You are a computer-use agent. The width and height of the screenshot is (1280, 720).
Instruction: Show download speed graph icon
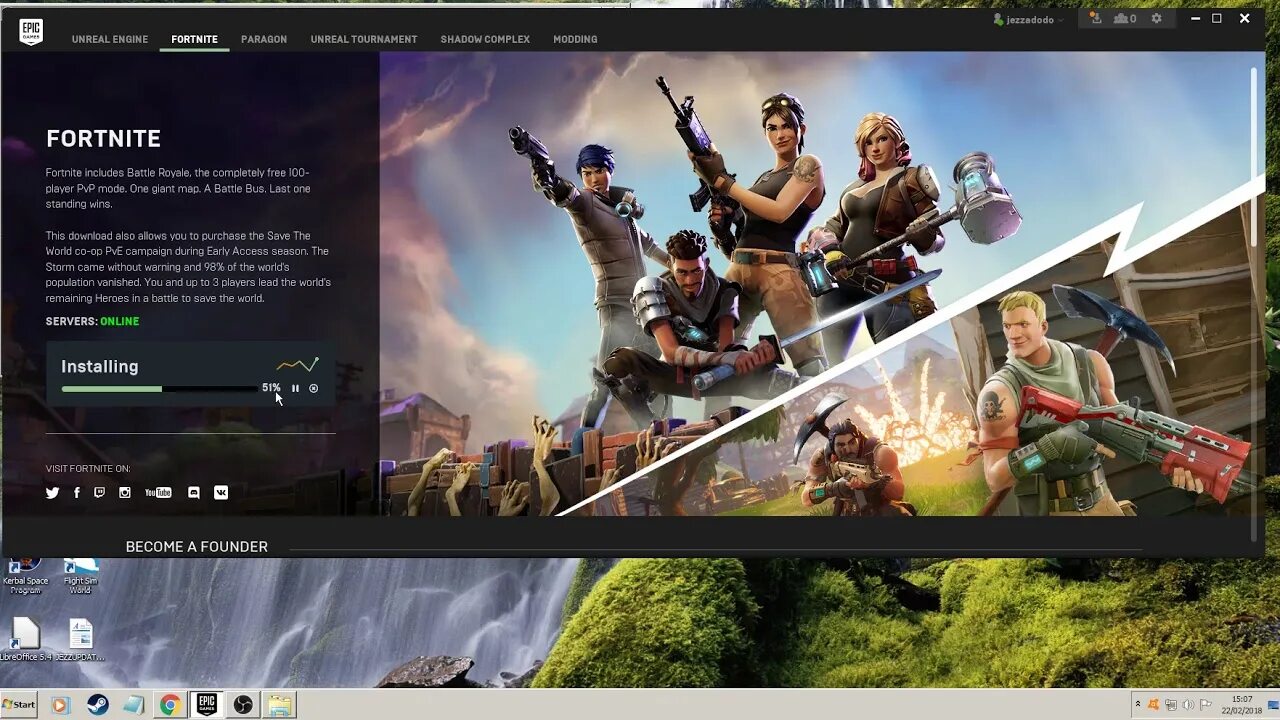(x=297, y=365)
